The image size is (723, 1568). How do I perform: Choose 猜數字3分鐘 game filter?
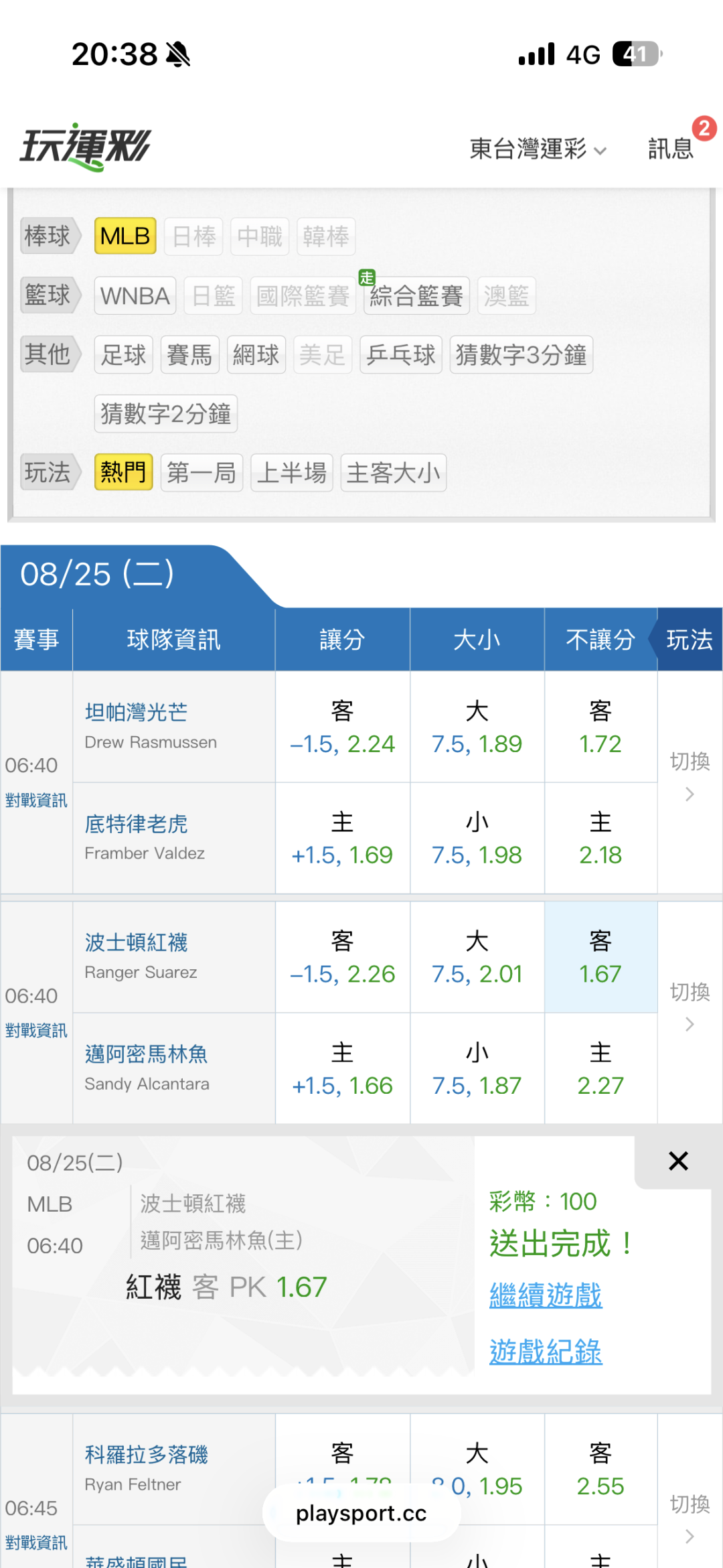point(521,354)
